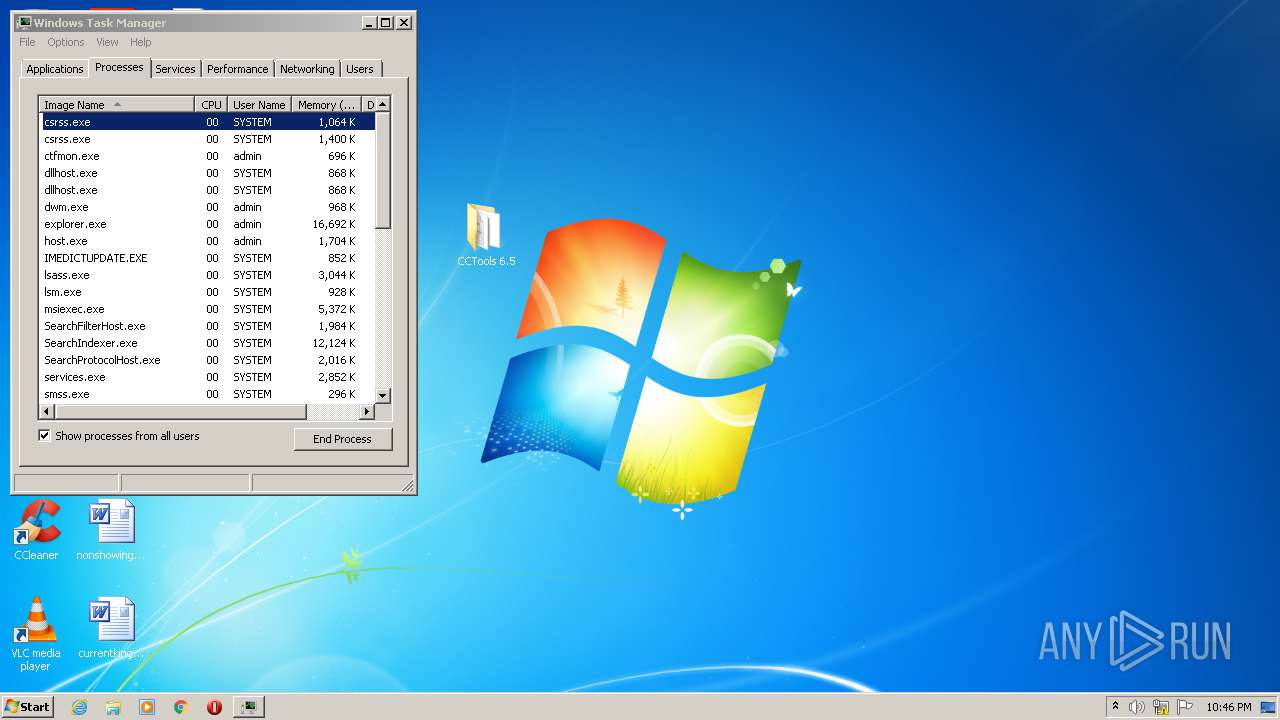
Task: Click the Task Manager title bar icon
Action: 24,22
